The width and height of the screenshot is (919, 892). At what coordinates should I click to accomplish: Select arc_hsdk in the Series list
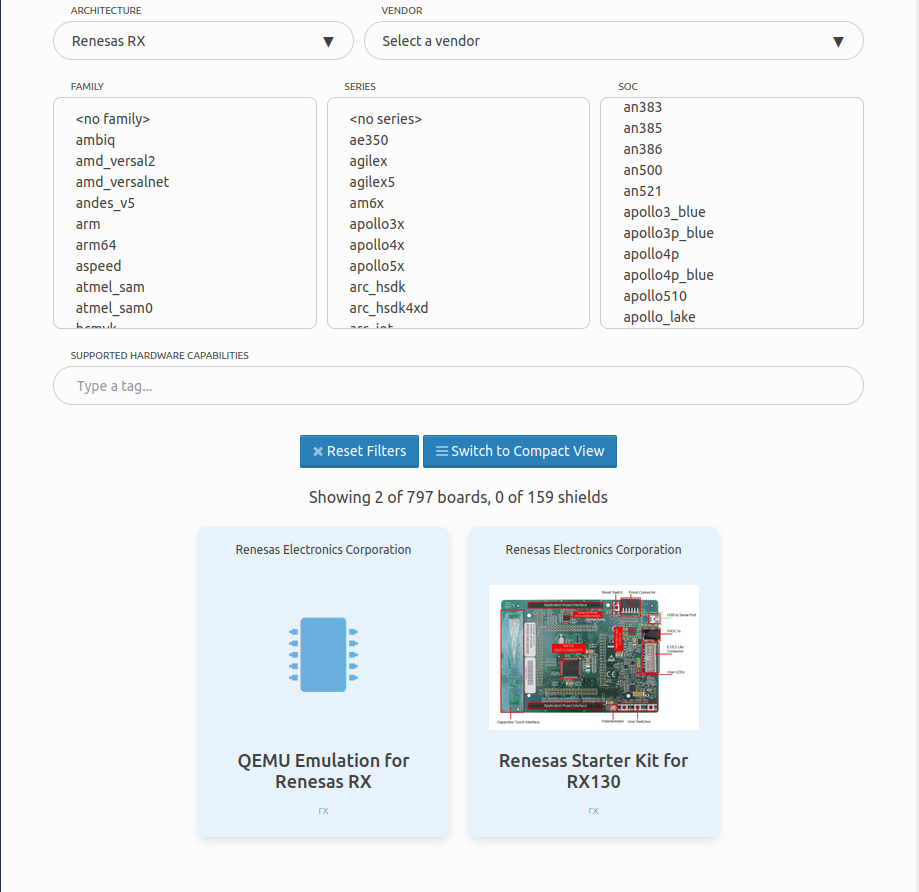(377, 287)
